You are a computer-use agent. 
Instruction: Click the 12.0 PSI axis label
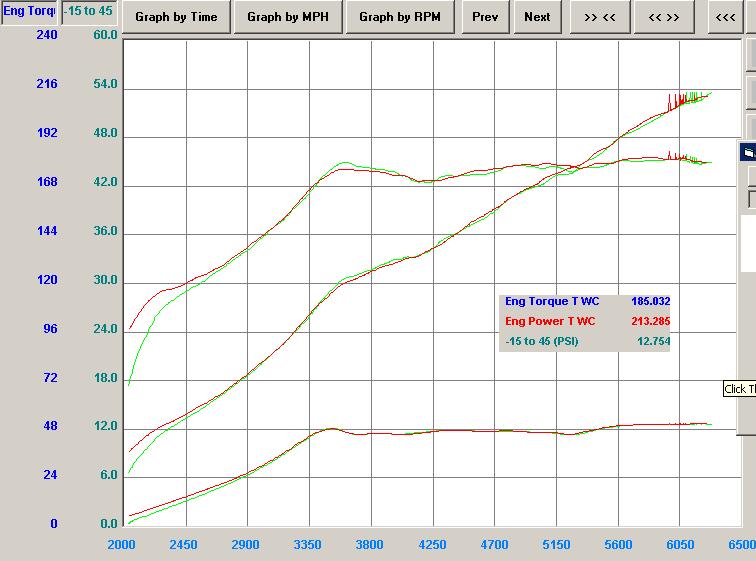[x=105, y=426]
